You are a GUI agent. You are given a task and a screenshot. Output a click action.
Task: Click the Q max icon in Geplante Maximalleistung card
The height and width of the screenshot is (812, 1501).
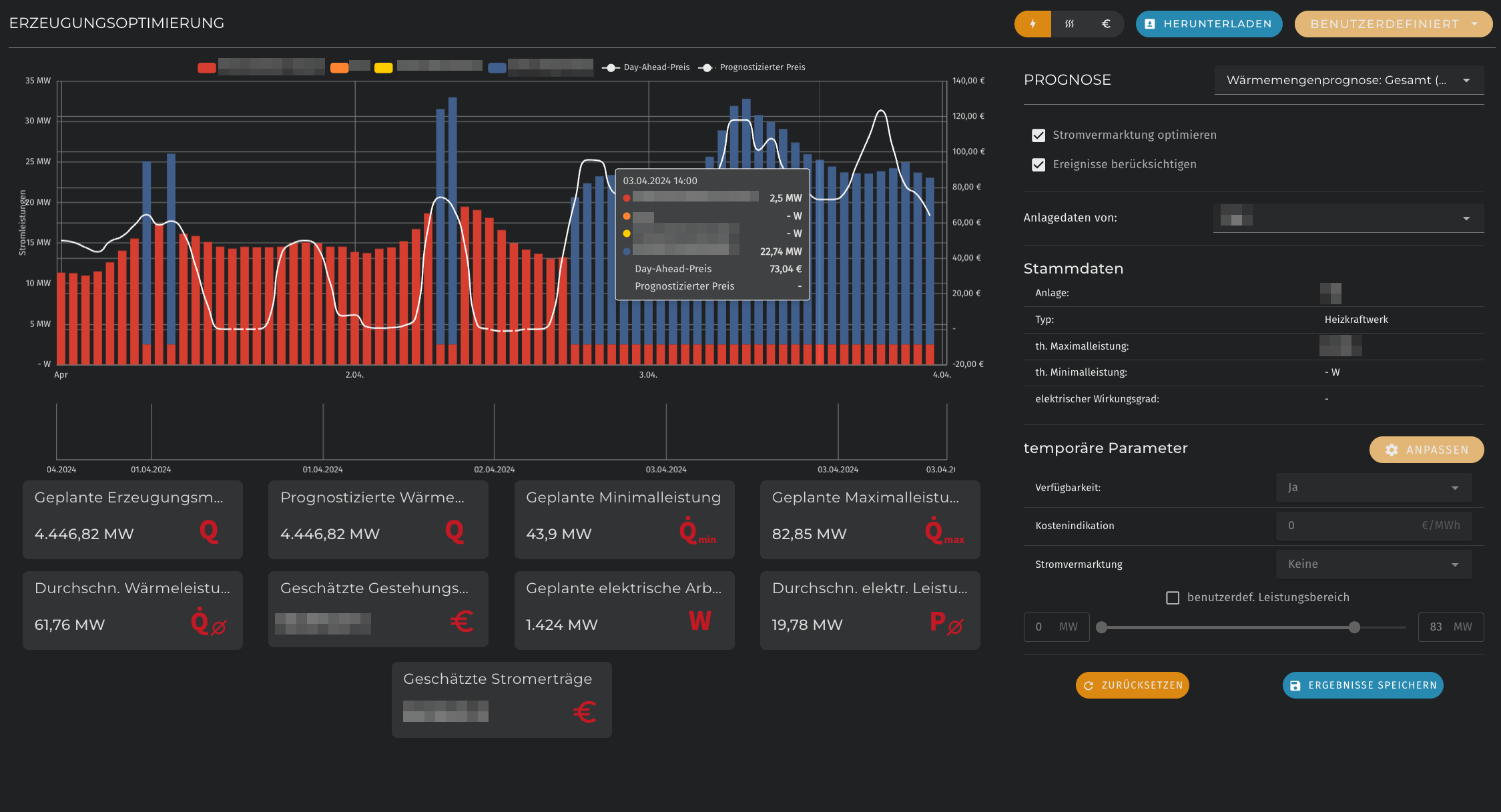[943, 532]
